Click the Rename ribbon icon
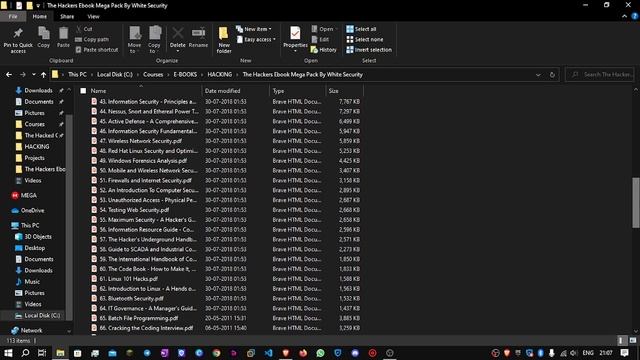The height and width of the screenshot is (360, 640). coord(198,37)
